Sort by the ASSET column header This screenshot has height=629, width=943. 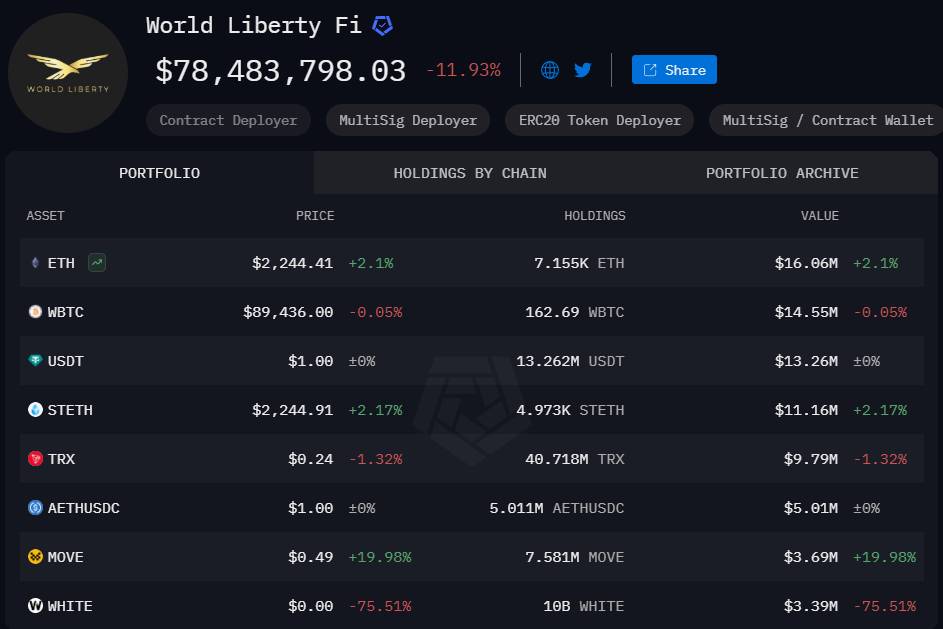(45, 216)
